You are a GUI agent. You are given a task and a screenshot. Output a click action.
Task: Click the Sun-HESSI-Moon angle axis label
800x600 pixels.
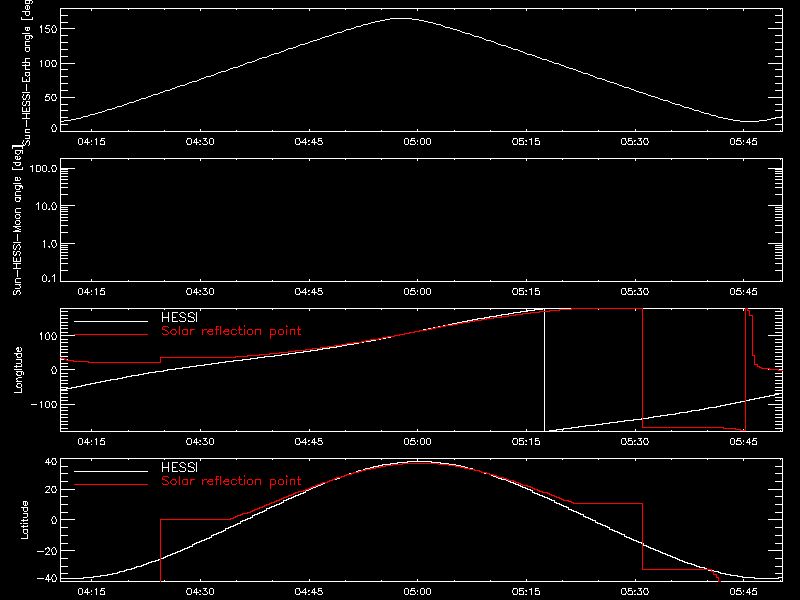coord(17,220)
